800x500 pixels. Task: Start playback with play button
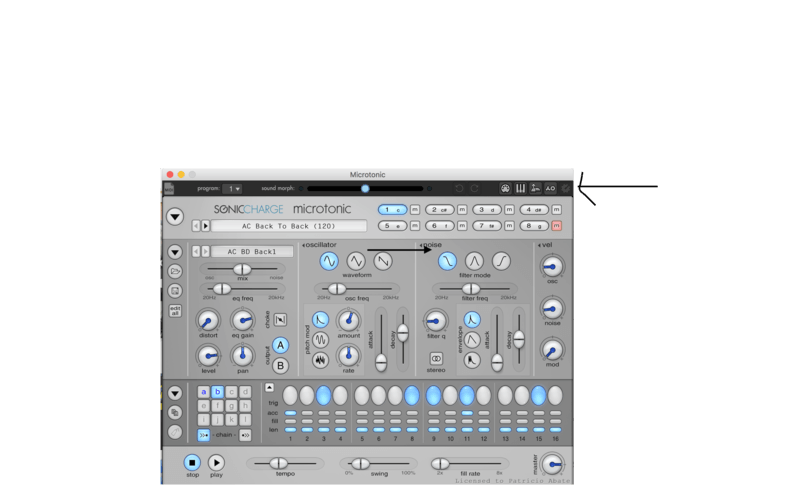coord(216,463)
